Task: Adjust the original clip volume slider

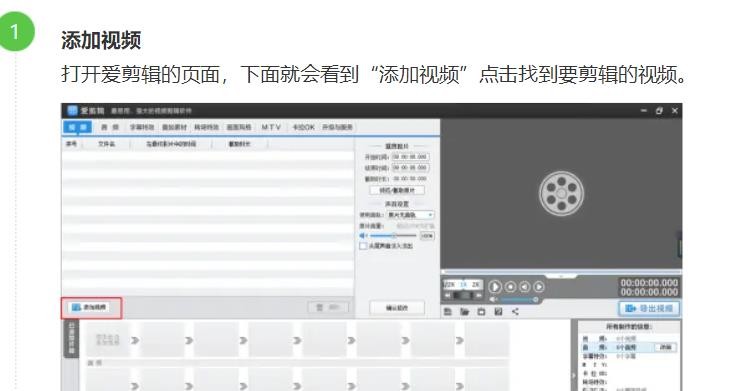Action: click(x=393, y=236)
